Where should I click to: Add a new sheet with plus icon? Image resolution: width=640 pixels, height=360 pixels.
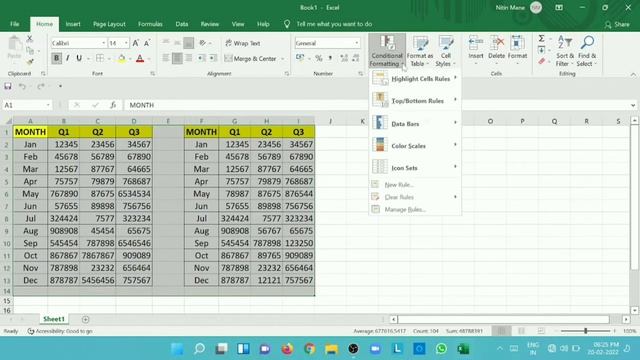[x=85, y=319]
